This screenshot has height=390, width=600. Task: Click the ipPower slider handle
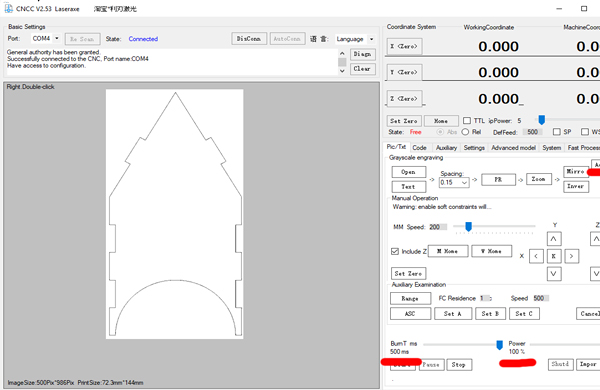click(x=541, y=120)
